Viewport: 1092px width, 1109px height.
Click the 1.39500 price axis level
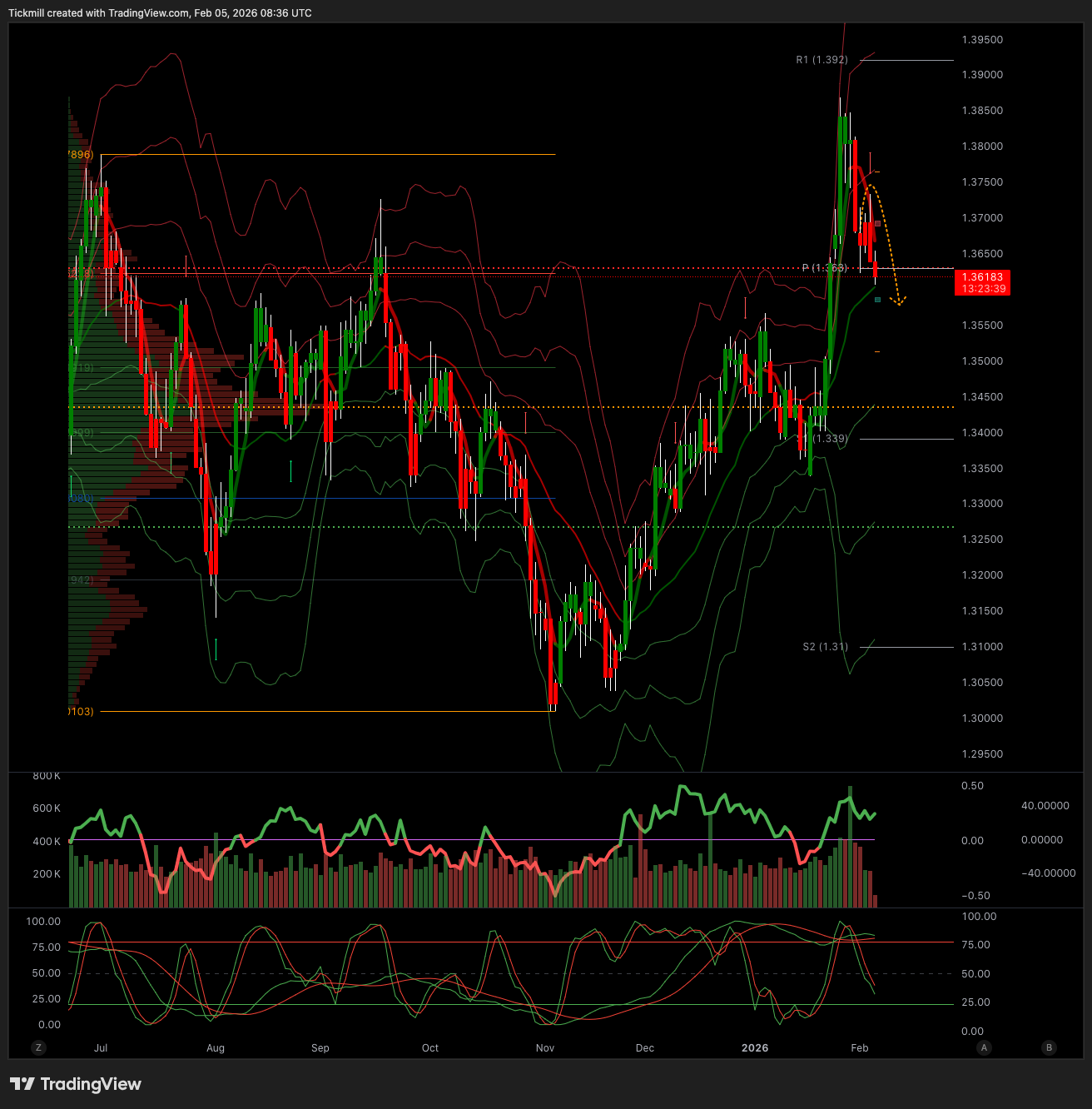(x=982, y=40)
